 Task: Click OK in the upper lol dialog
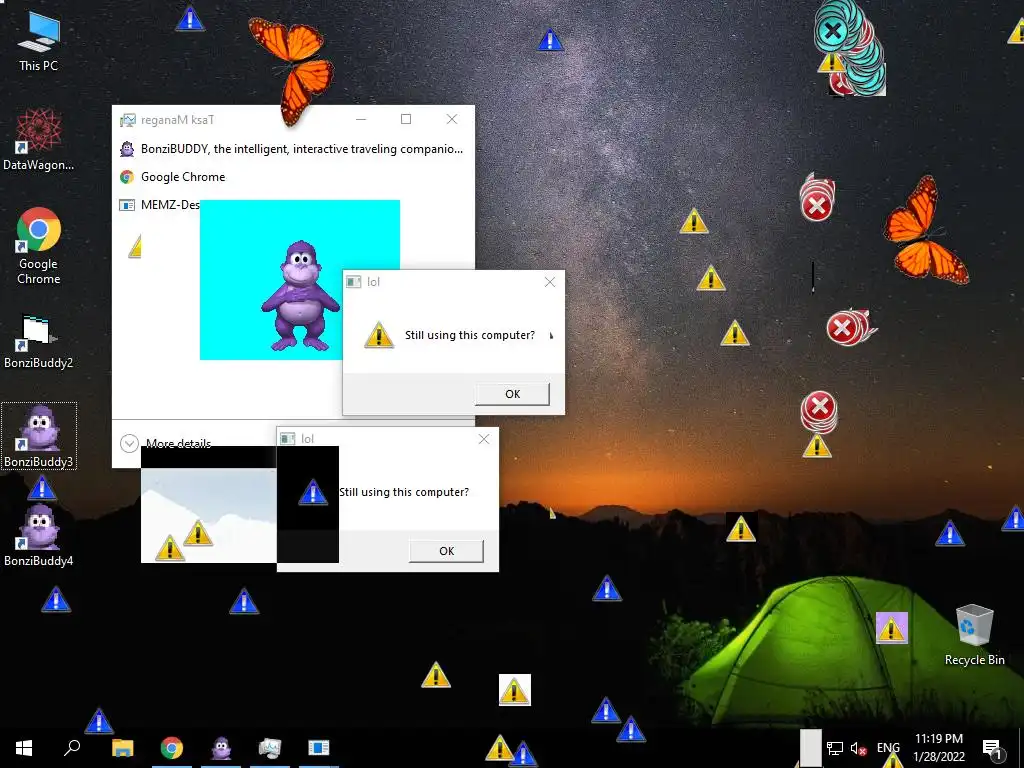(x=512, y=394)
